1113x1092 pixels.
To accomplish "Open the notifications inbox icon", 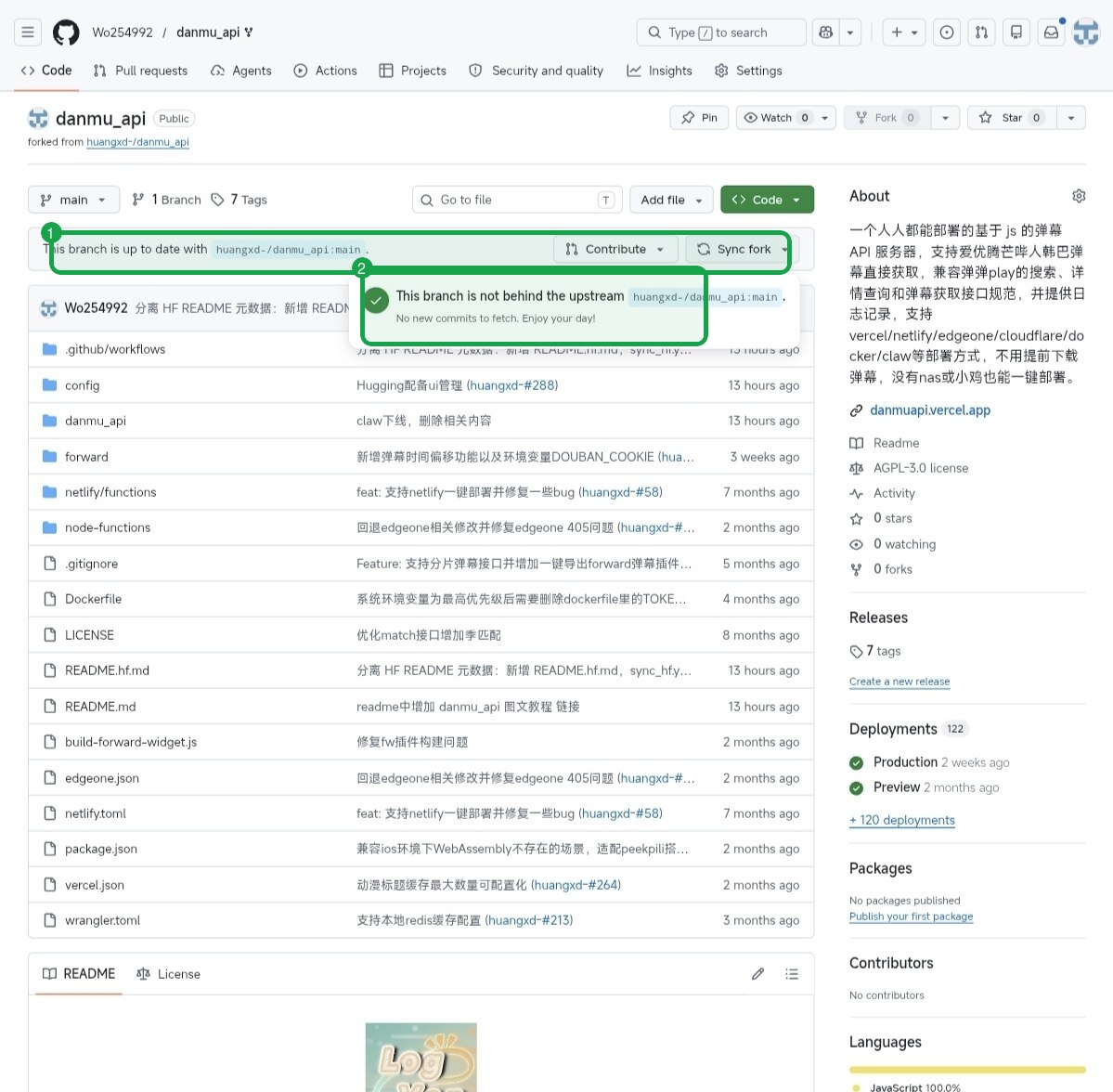I will point(1051,32).
